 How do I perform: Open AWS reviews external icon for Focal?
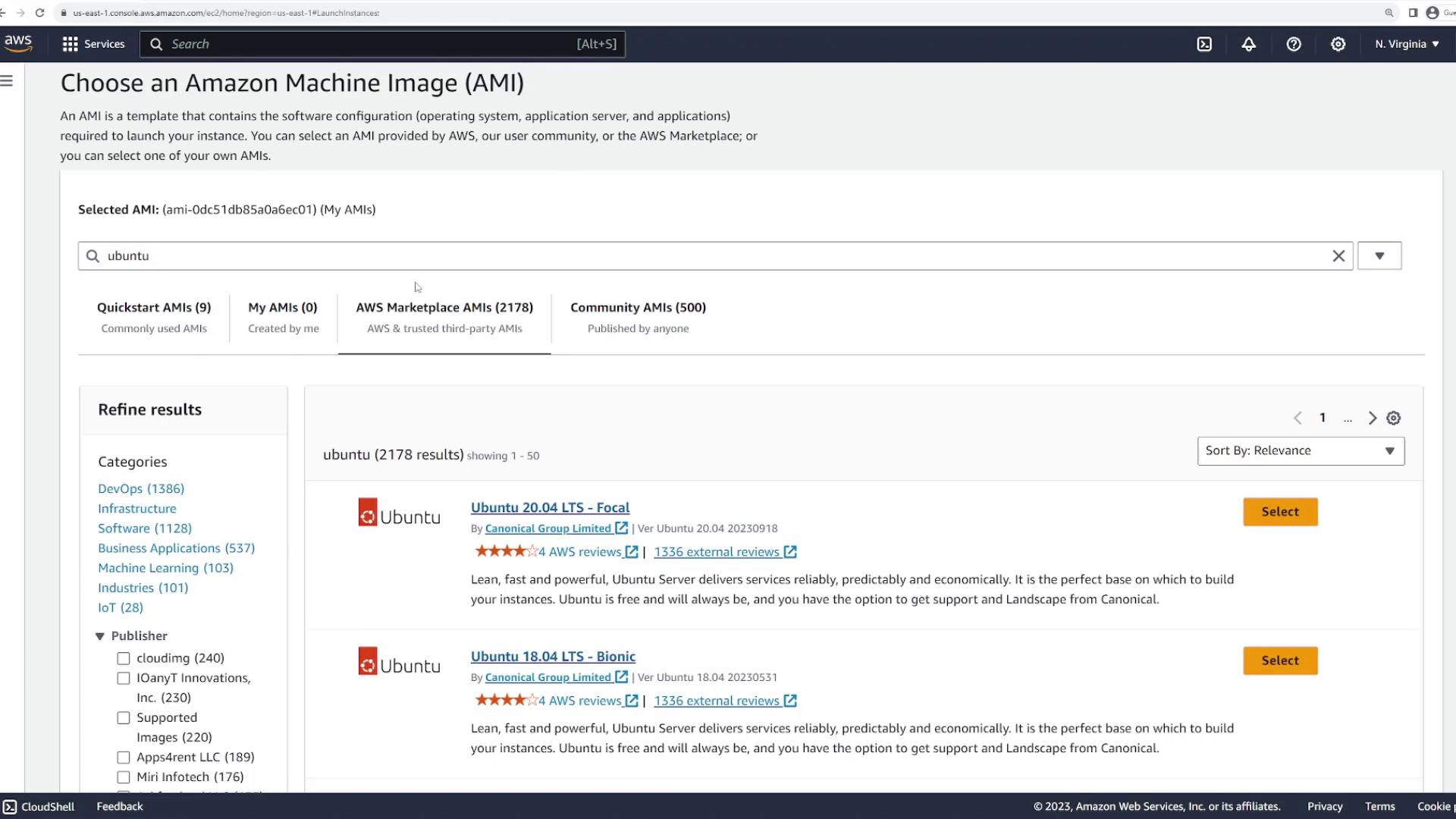632,552
